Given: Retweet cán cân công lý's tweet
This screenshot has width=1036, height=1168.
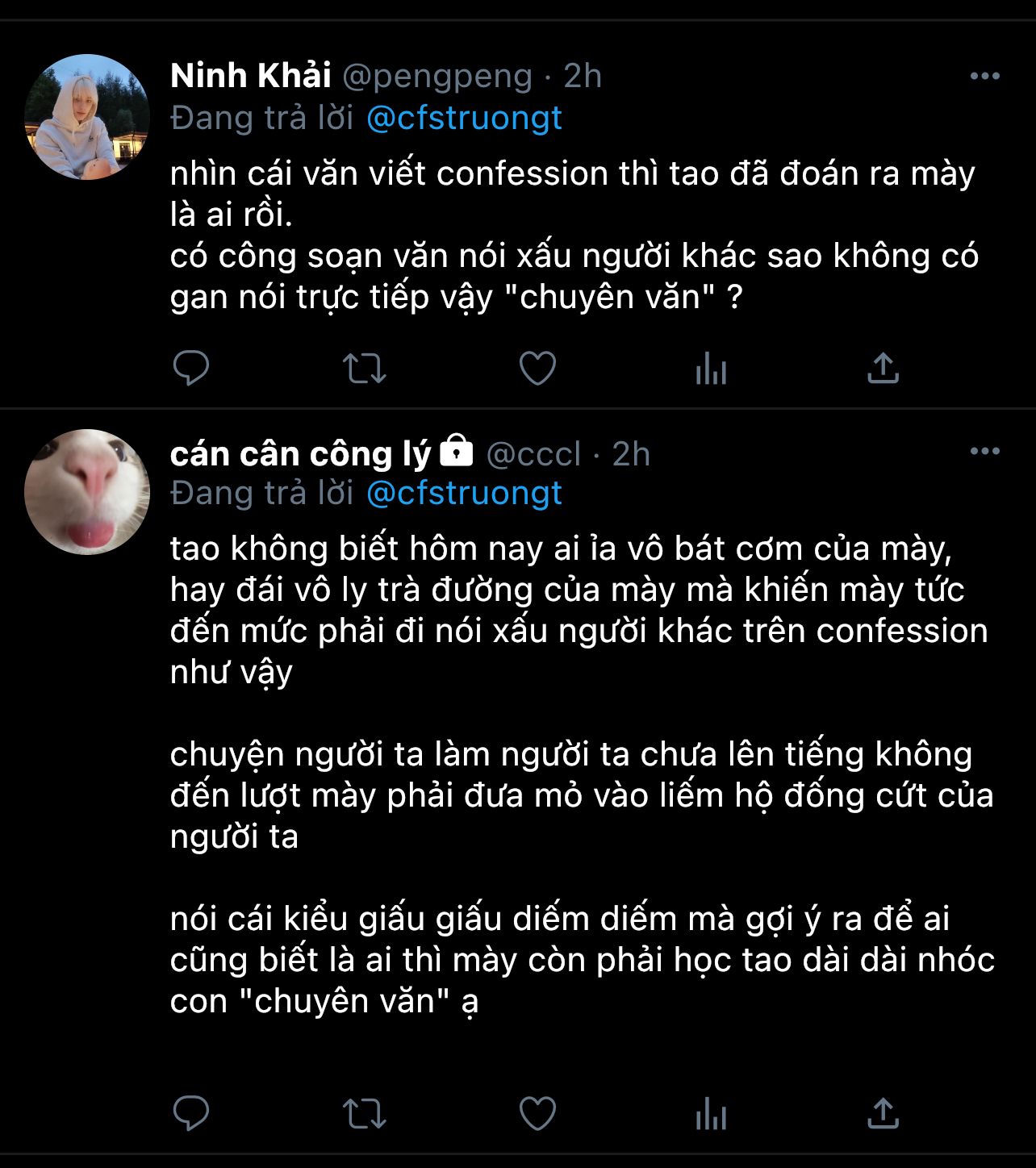Looking at the screenshot, I should coord(365,1114).
